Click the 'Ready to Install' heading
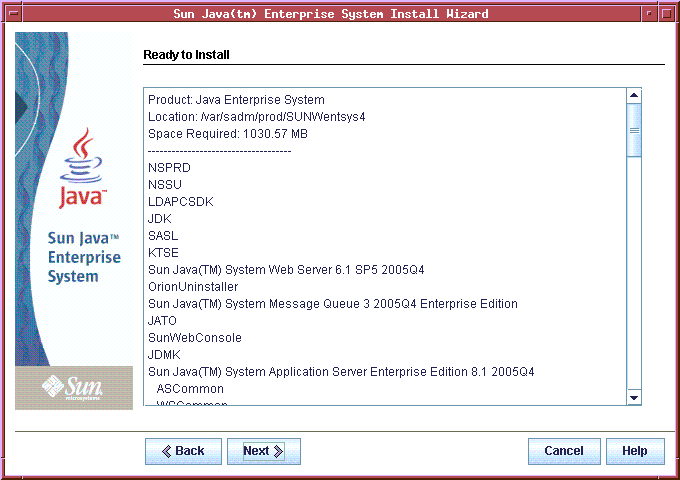 point(186,55)
